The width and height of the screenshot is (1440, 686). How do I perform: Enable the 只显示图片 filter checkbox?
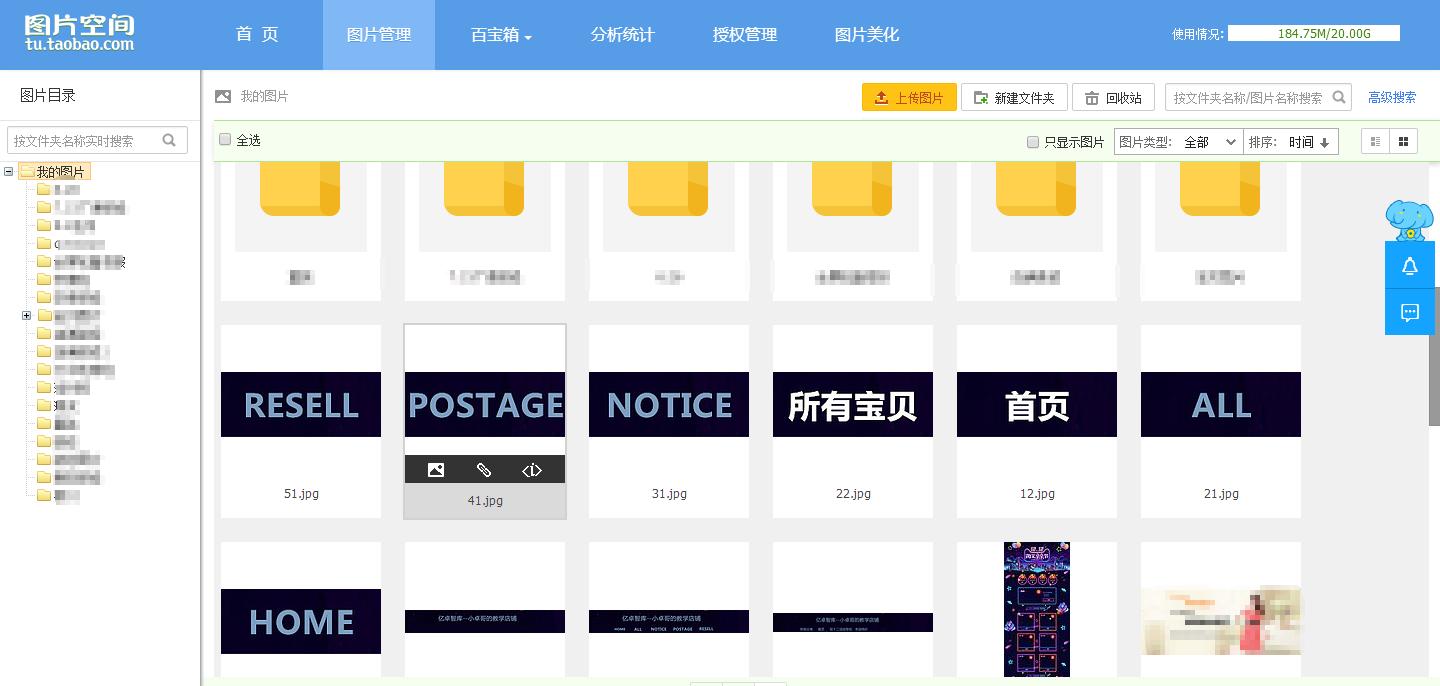click(x=1032, y=142)
